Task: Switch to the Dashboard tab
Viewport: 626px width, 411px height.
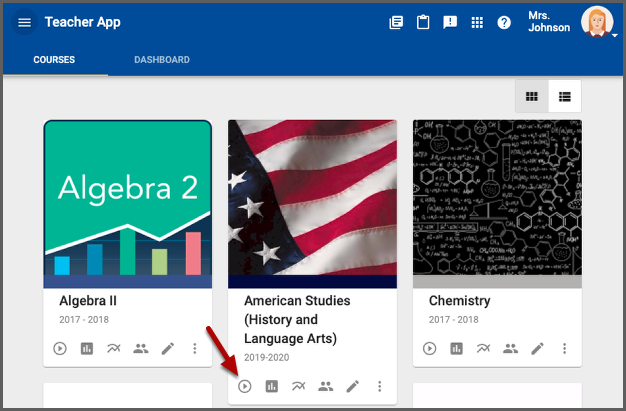Action: 162,60
